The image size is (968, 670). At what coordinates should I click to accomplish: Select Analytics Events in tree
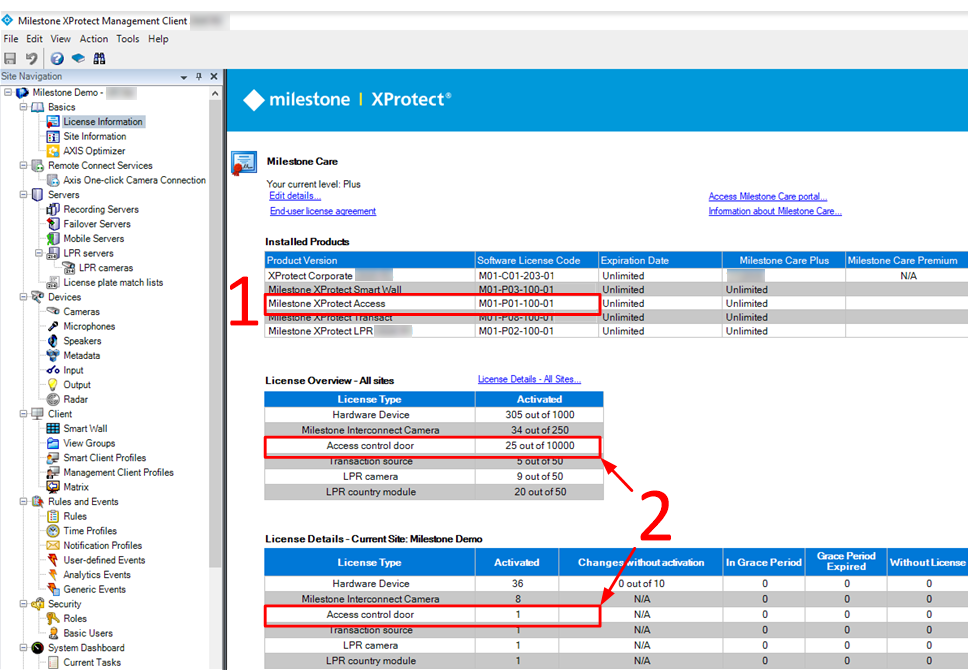coord(97,575)
